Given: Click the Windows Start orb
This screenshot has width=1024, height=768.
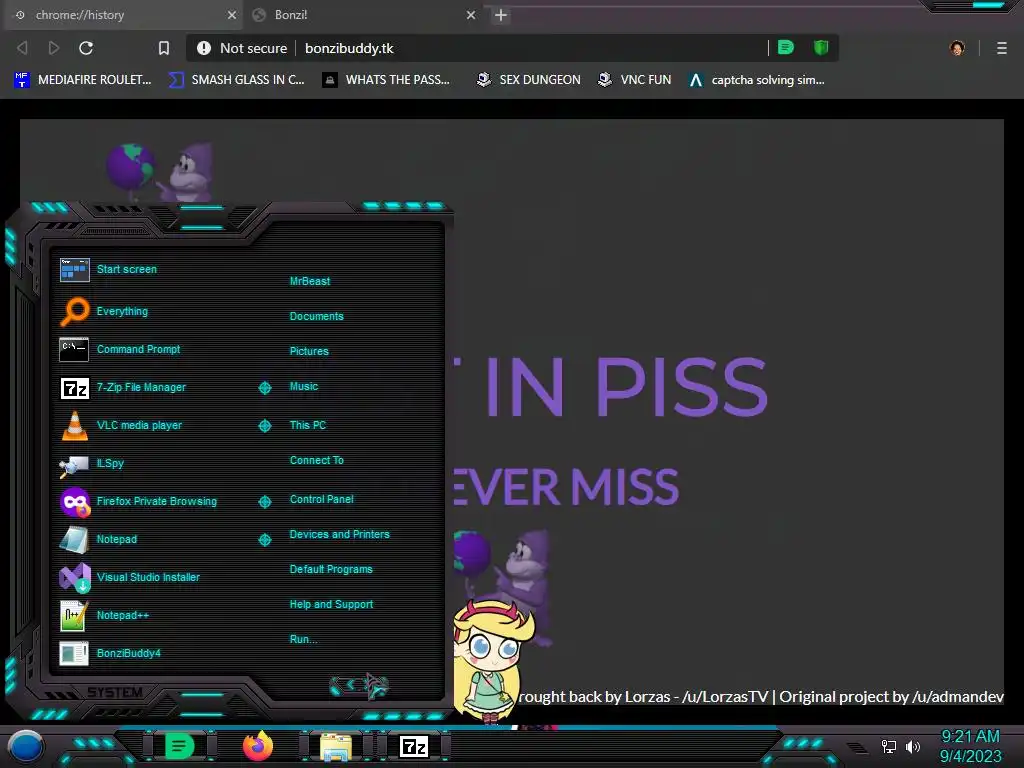Looking at the screenshot, I should click(x=25, y=746).
